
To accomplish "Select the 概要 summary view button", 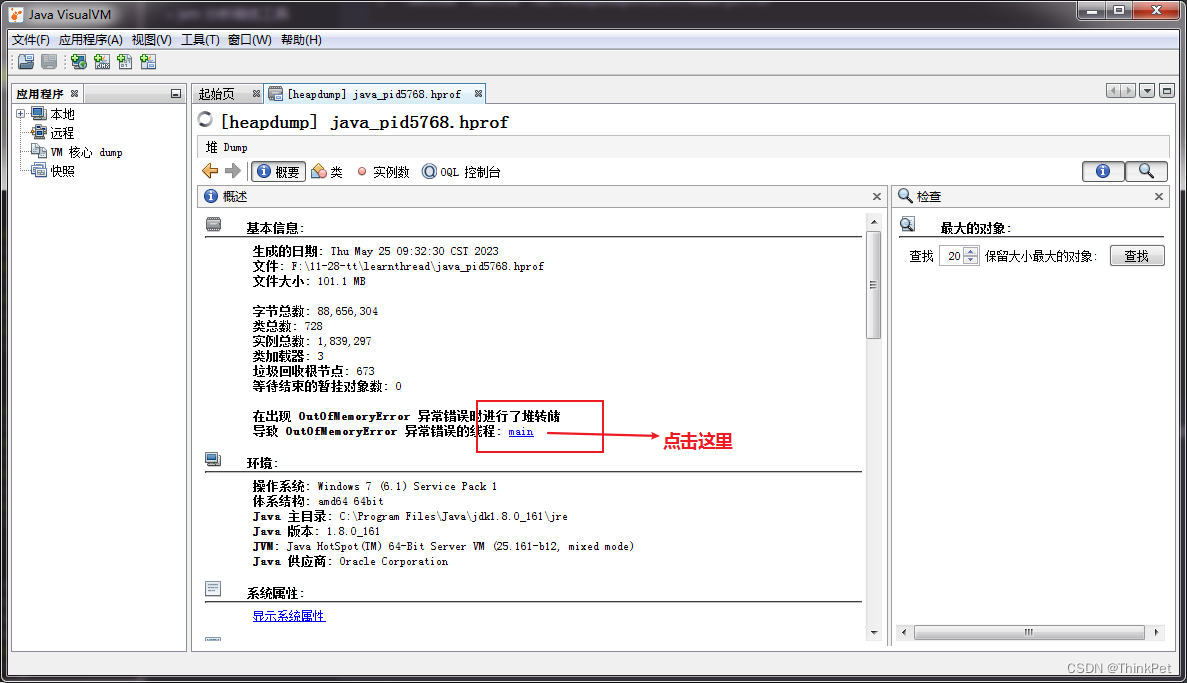I will [x=278, y=172].
